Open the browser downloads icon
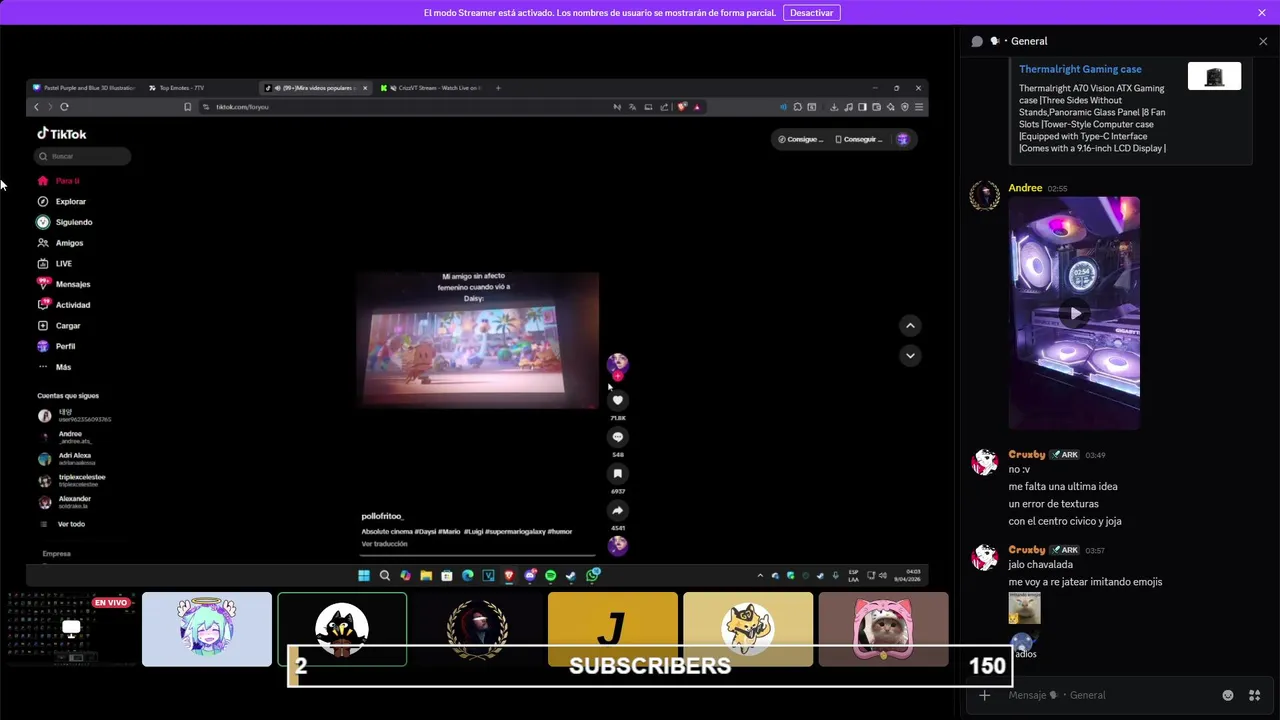Image resolution: width=1280 pixels, height=720 pixels. [x=834, y=107]
